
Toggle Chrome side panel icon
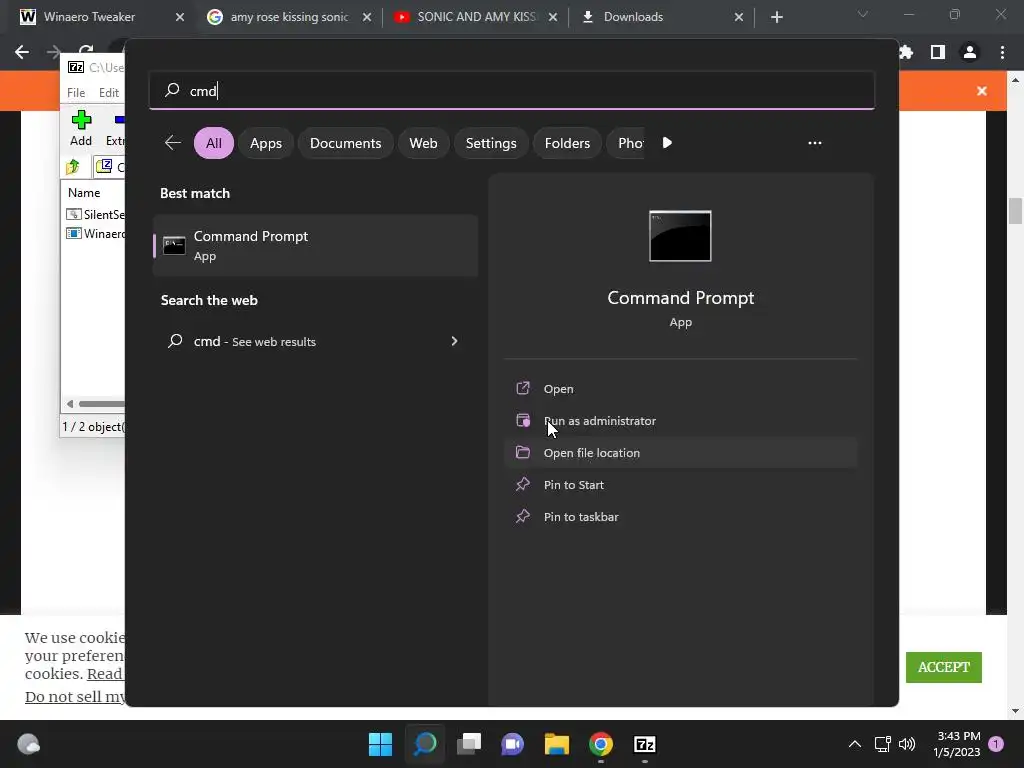pos(938,52)
